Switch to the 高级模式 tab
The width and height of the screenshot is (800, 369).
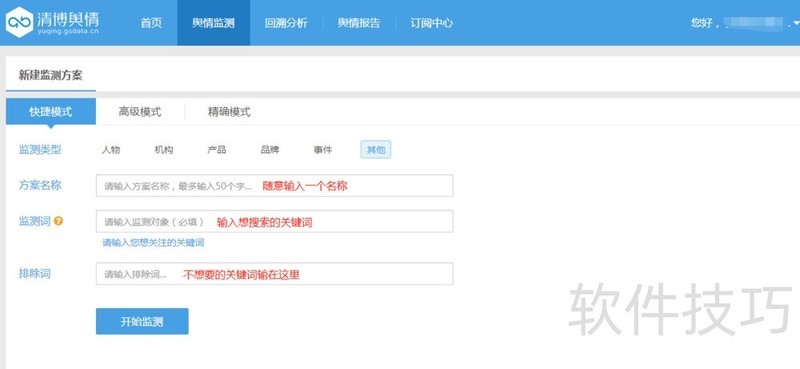coord(140,112)
